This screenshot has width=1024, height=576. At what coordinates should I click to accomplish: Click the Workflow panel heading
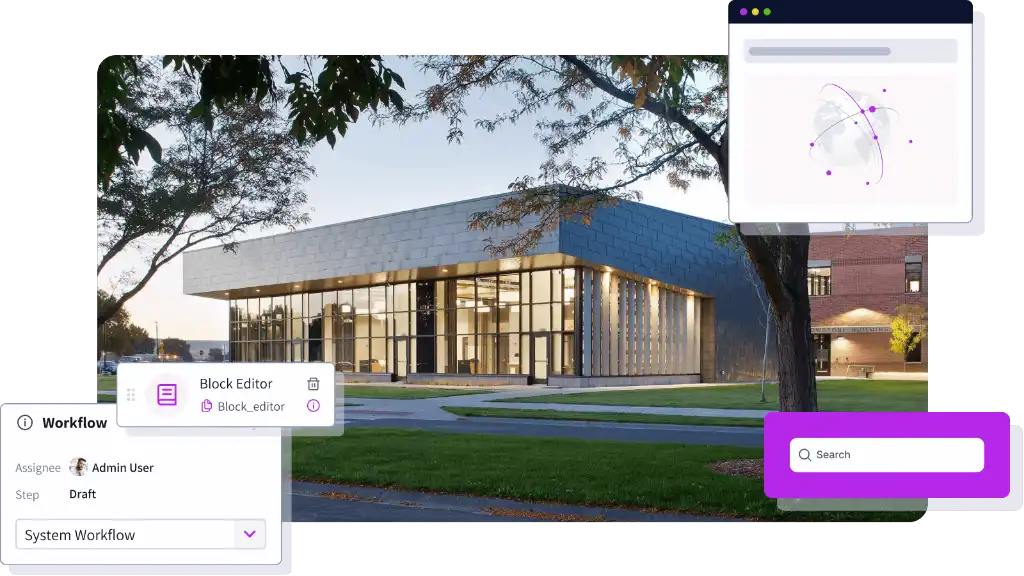click(74, 423)
